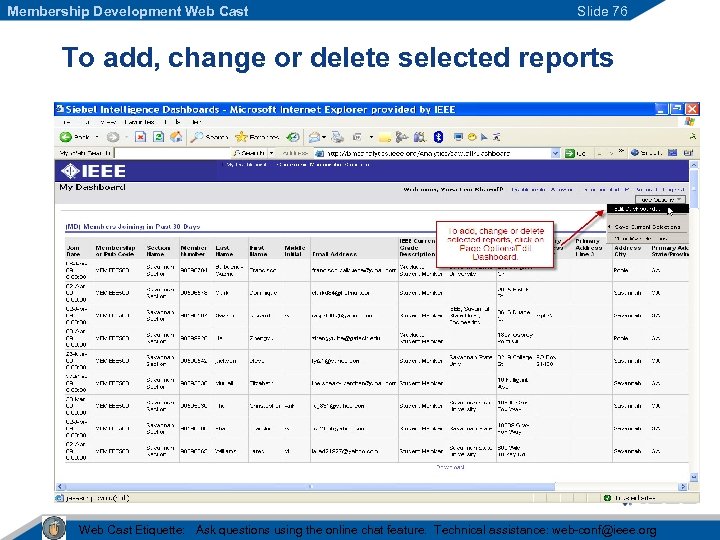Click the vertical scrollbar up arrow
This screenshot has width=720, height=540.
[694, 164]
